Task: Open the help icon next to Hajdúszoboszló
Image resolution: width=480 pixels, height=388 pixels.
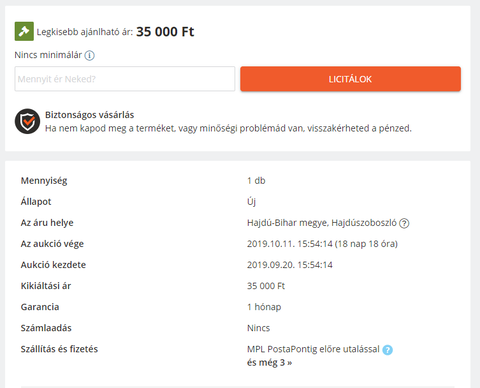Action: [x=404, y=223]
